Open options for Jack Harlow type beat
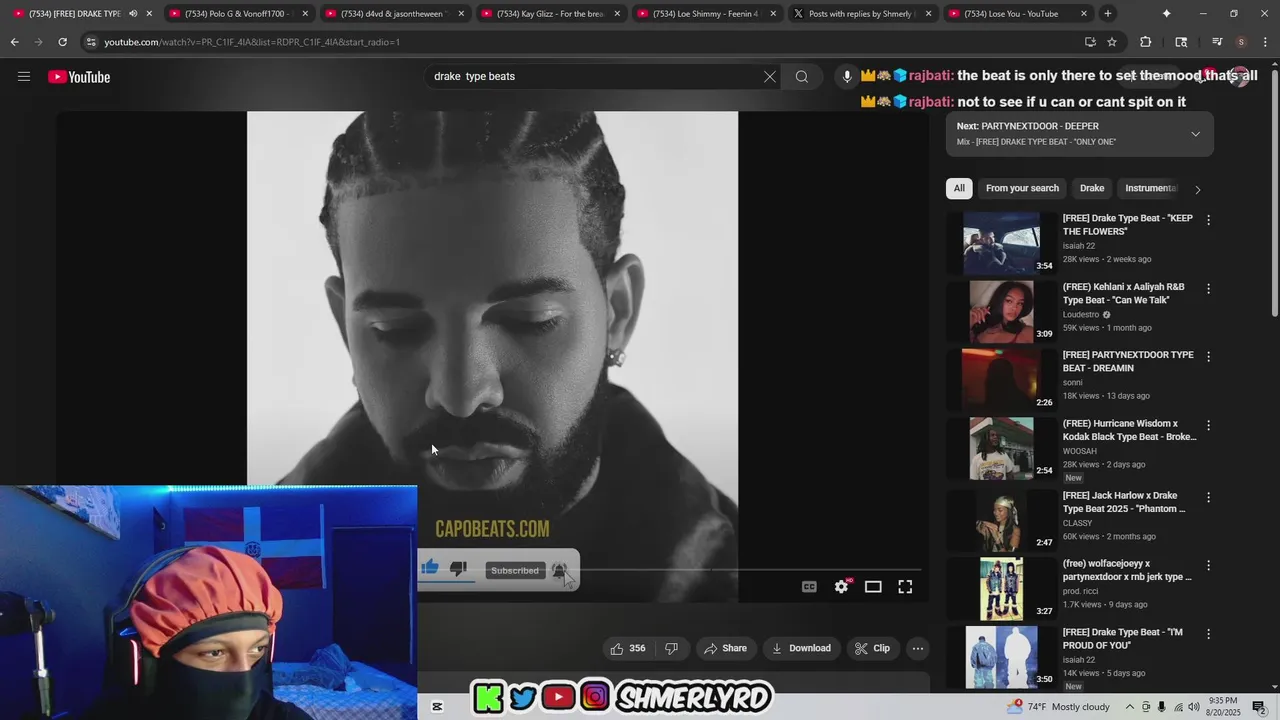Image resolution: width=1280 pixels, height=720 pixels. point(1208,497)
